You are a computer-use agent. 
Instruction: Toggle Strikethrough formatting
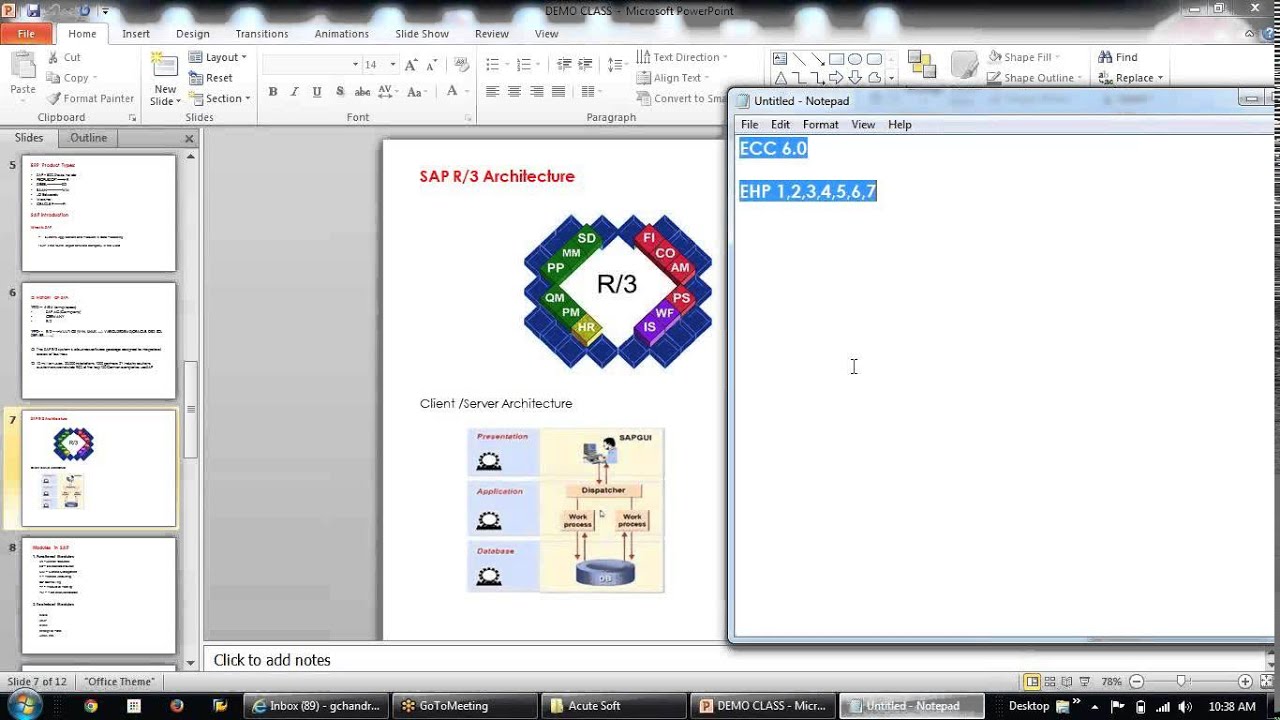(361, 91)
